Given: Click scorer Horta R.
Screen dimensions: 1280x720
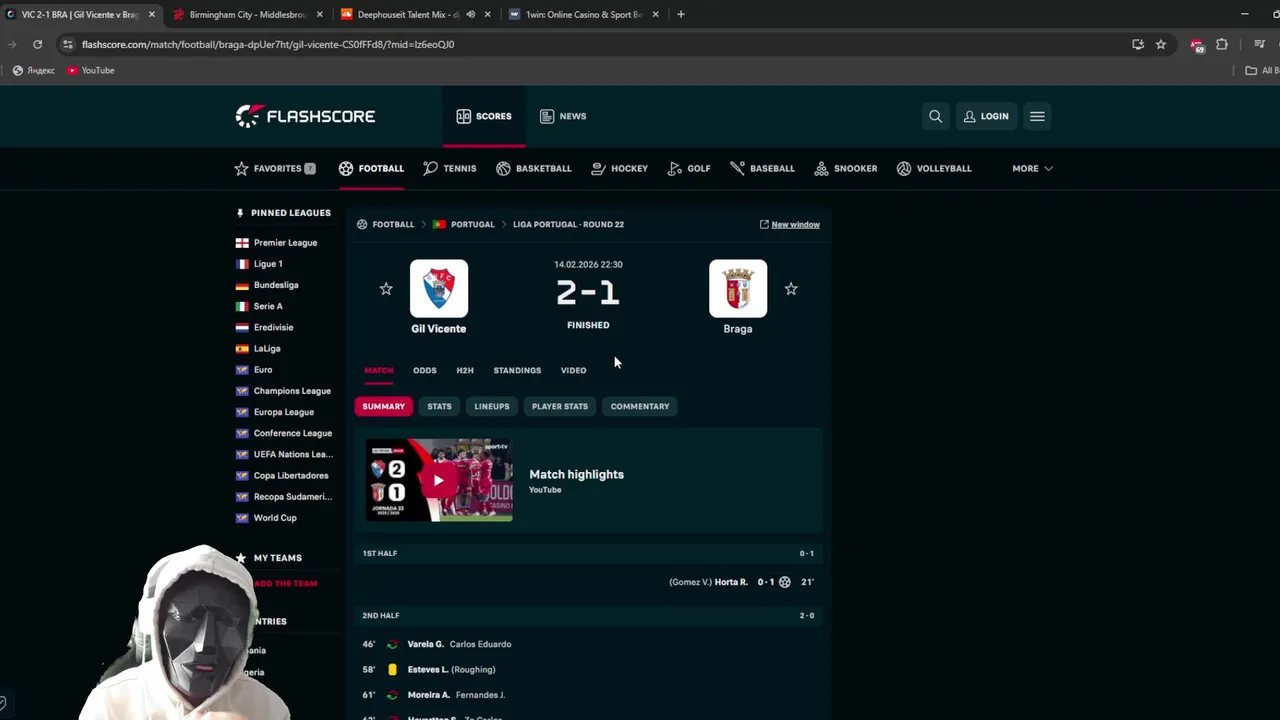Looking at the screenshot, I should (x=731, y=582).
